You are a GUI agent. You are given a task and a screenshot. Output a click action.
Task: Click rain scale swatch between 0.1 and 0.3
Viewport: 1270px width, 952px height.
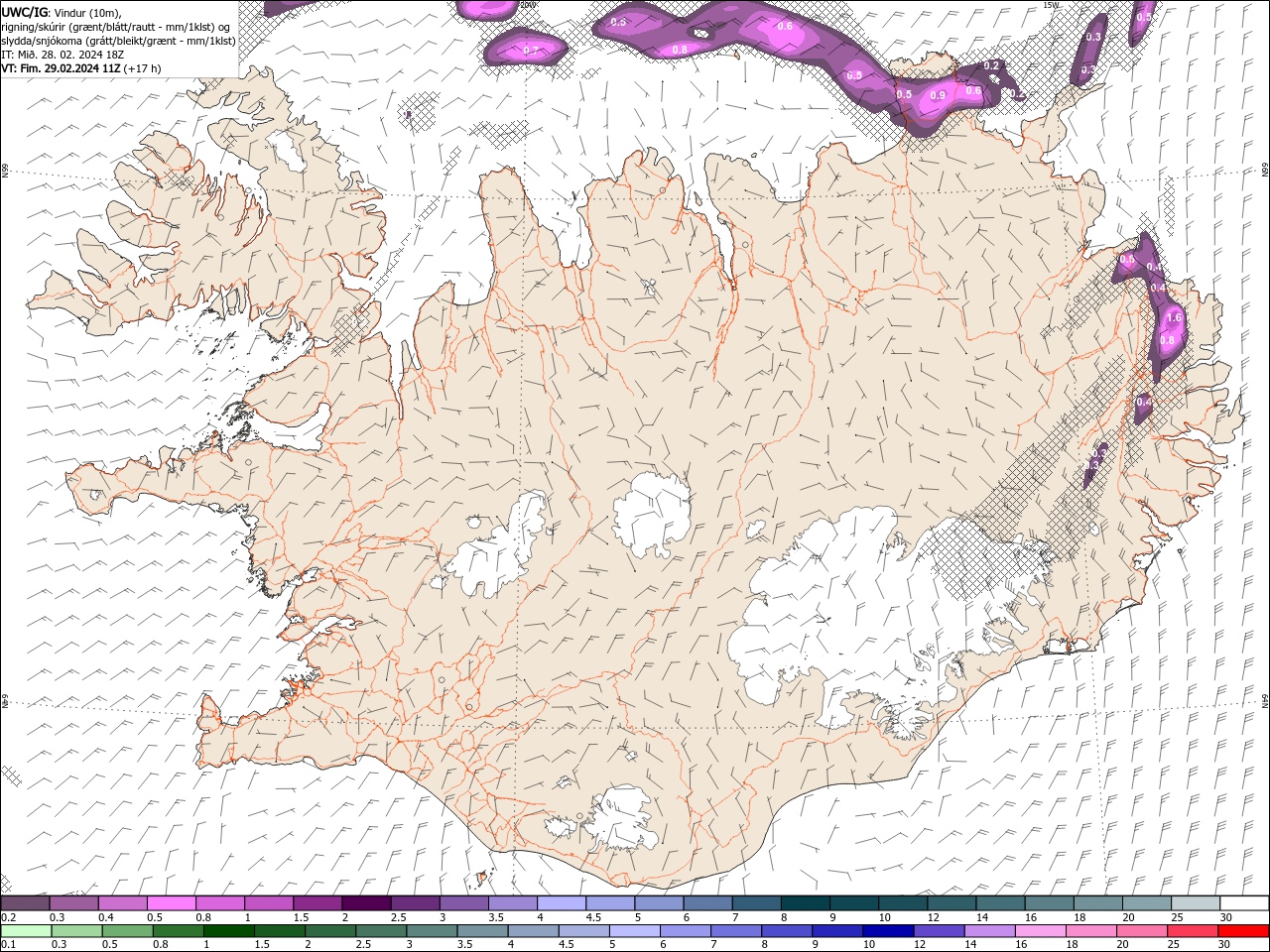click(26, 931)
